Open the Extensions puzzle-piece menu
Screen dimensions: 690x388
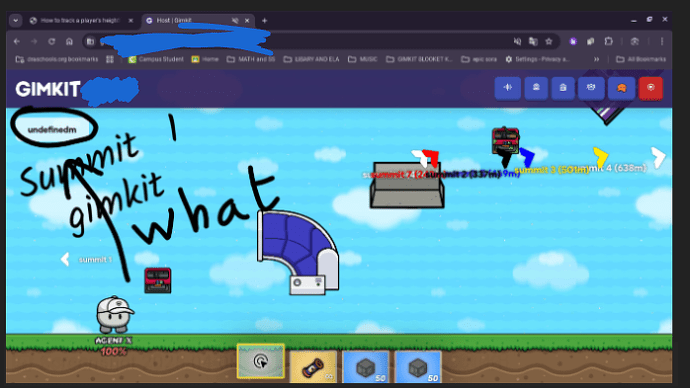[x=609, y=41]
